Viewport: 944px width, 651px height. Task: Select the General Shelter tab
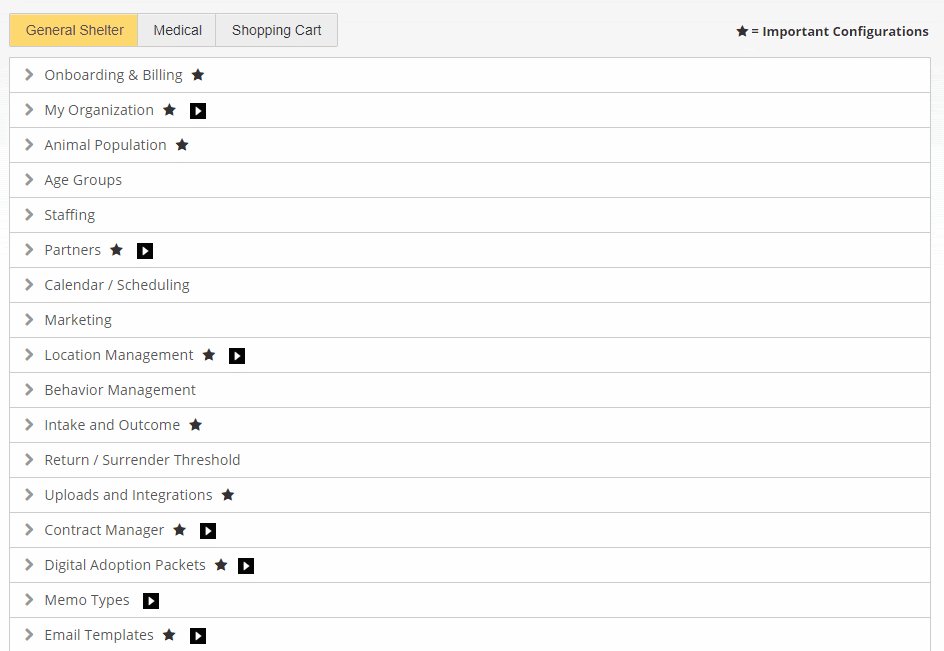(x=74, y=30)
